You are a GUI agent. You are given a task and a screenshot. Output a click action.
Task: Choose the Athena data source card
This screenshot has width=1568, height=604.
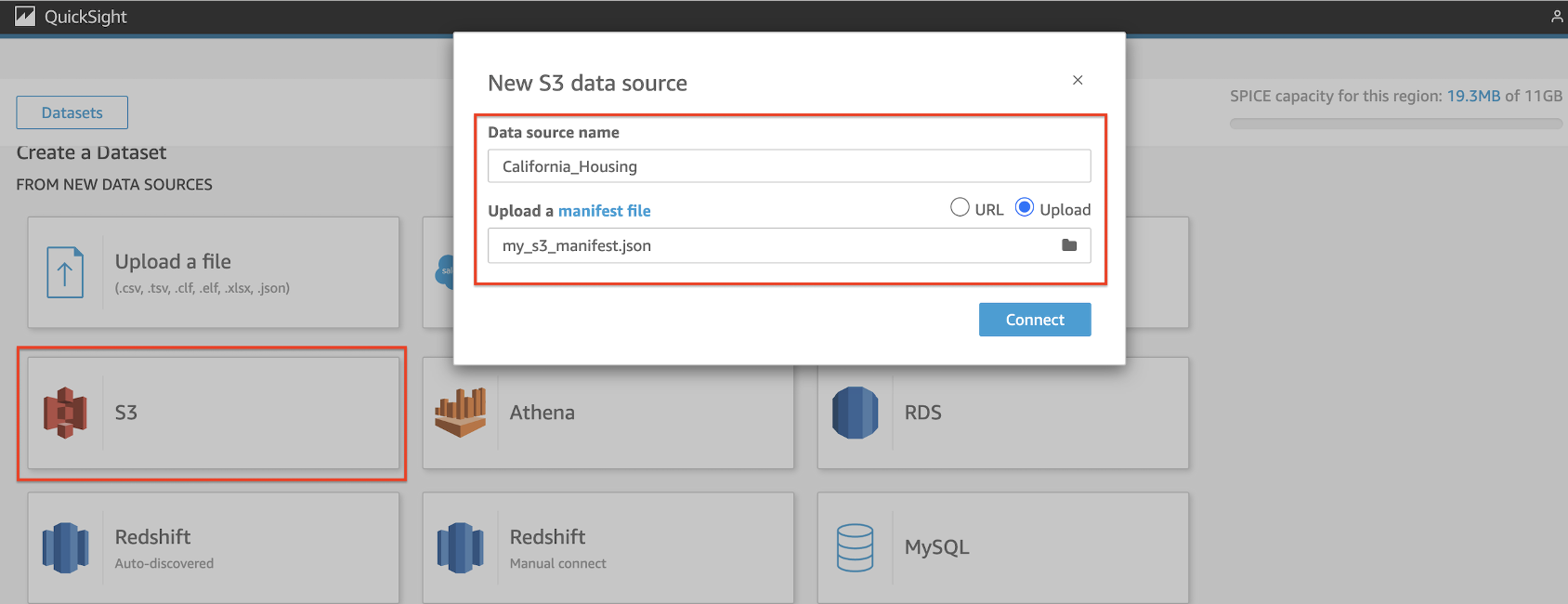click(x=608, y=414)
